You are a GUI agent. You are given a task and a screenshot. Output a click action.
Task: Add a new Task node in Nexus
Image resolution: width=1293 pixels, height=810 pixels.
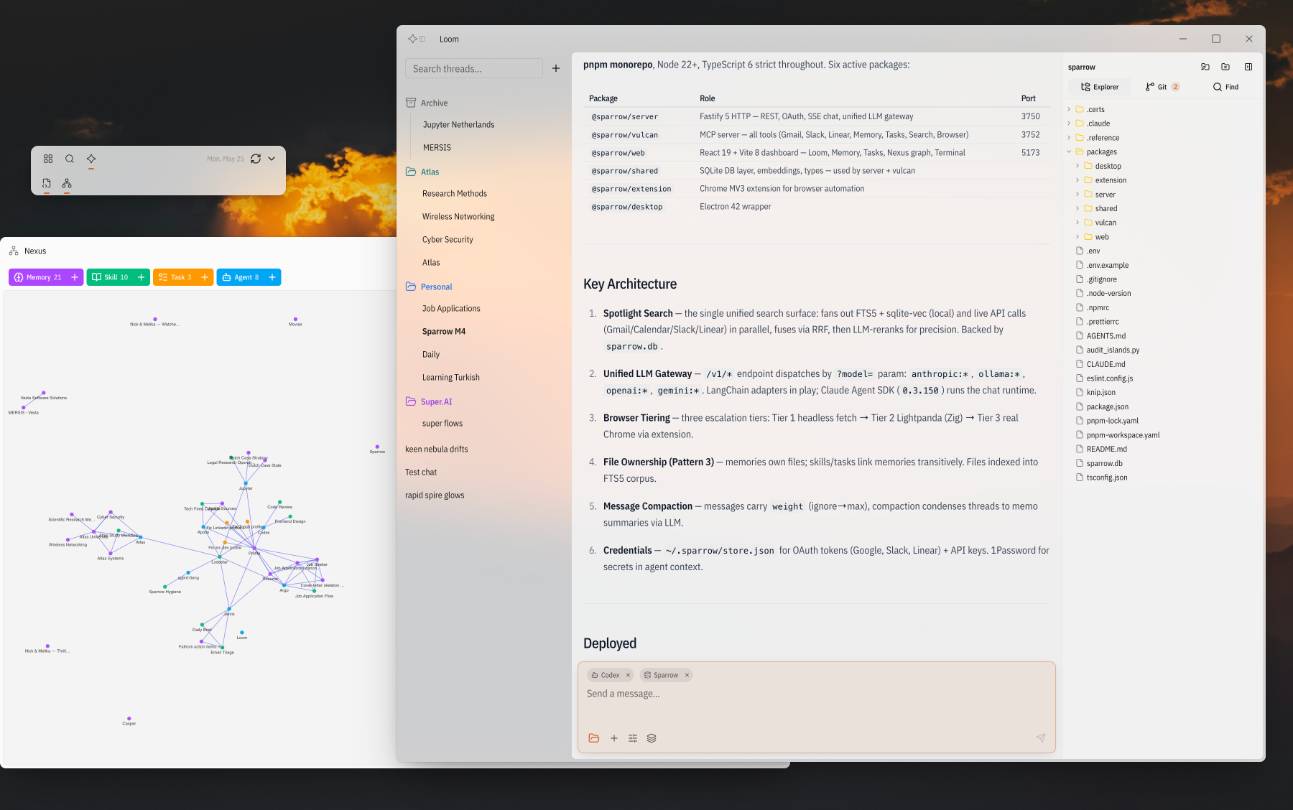205,277
